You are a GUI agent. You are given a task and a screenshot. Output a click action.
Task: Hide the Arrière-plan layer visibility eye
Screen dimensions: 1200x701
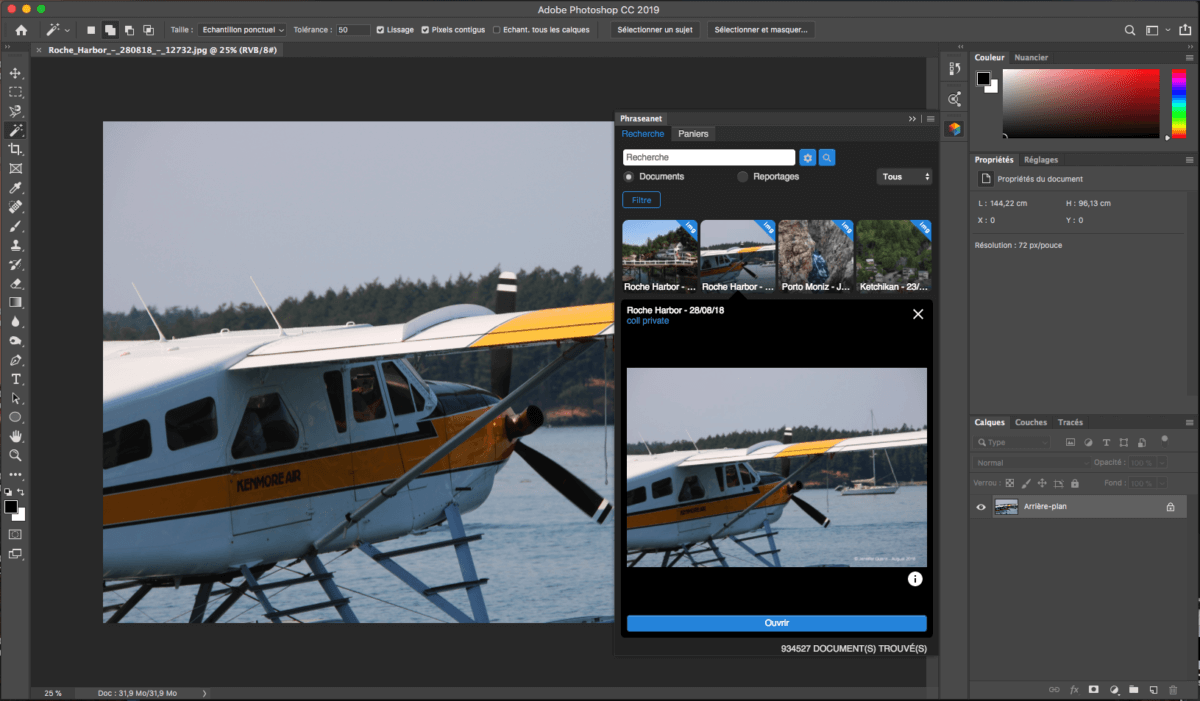pyautogui.click(x=981, y=507)
